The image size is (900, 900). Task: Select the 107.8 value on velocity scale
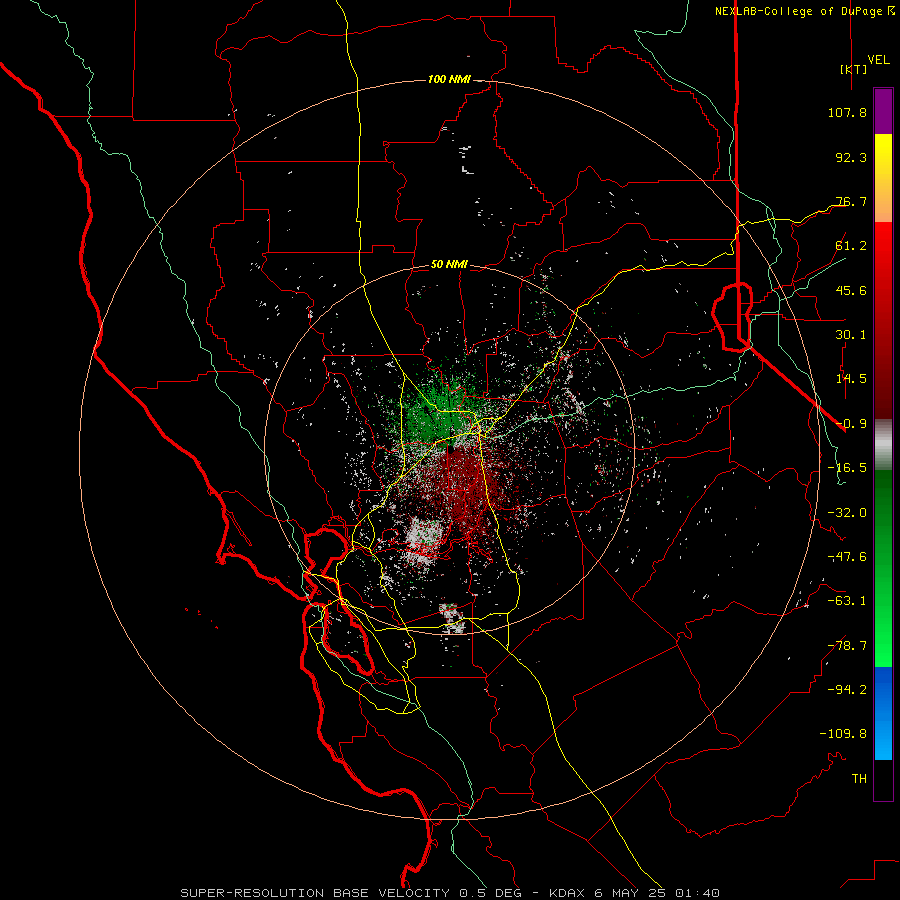pos(847,112)
